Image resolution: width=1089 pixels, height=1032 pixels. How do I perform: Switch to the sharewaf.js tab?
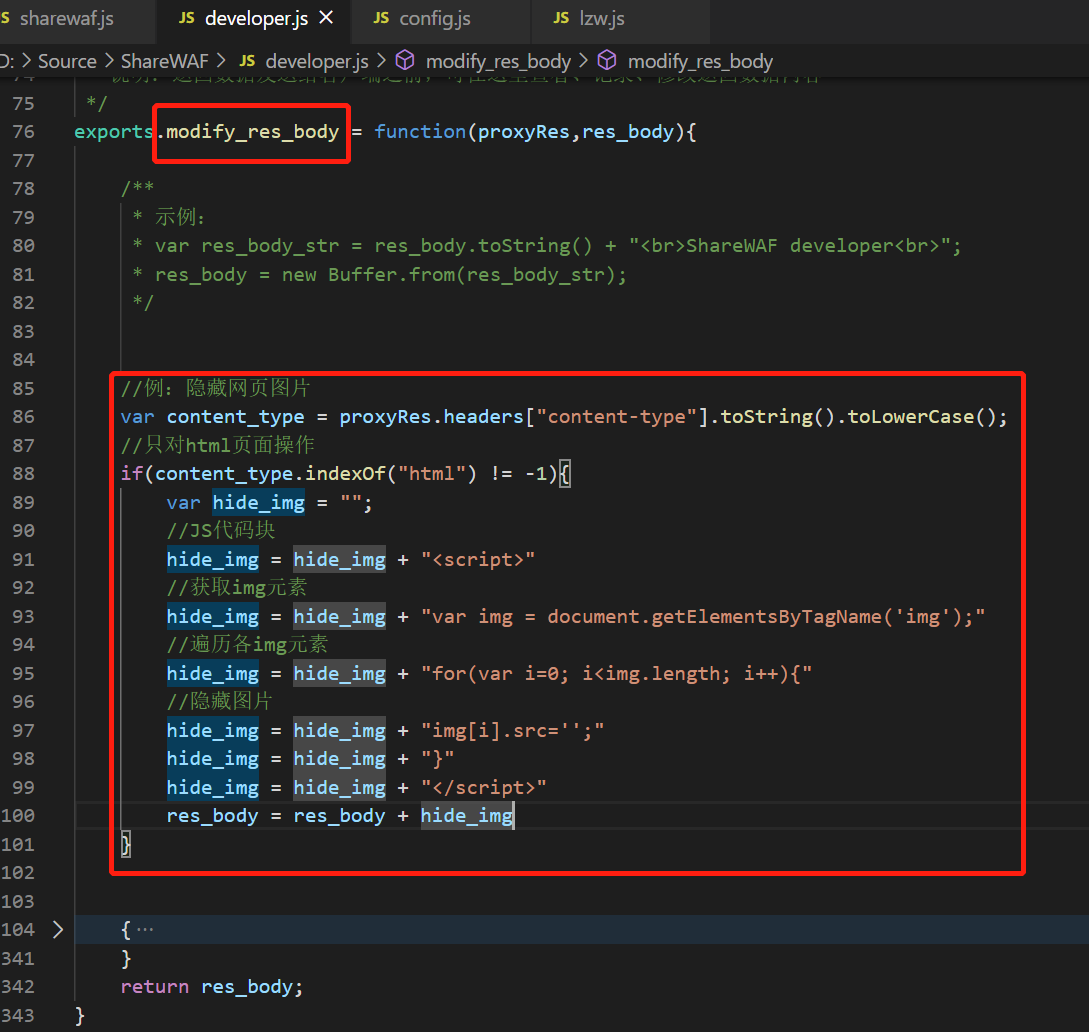click(66, 19)
